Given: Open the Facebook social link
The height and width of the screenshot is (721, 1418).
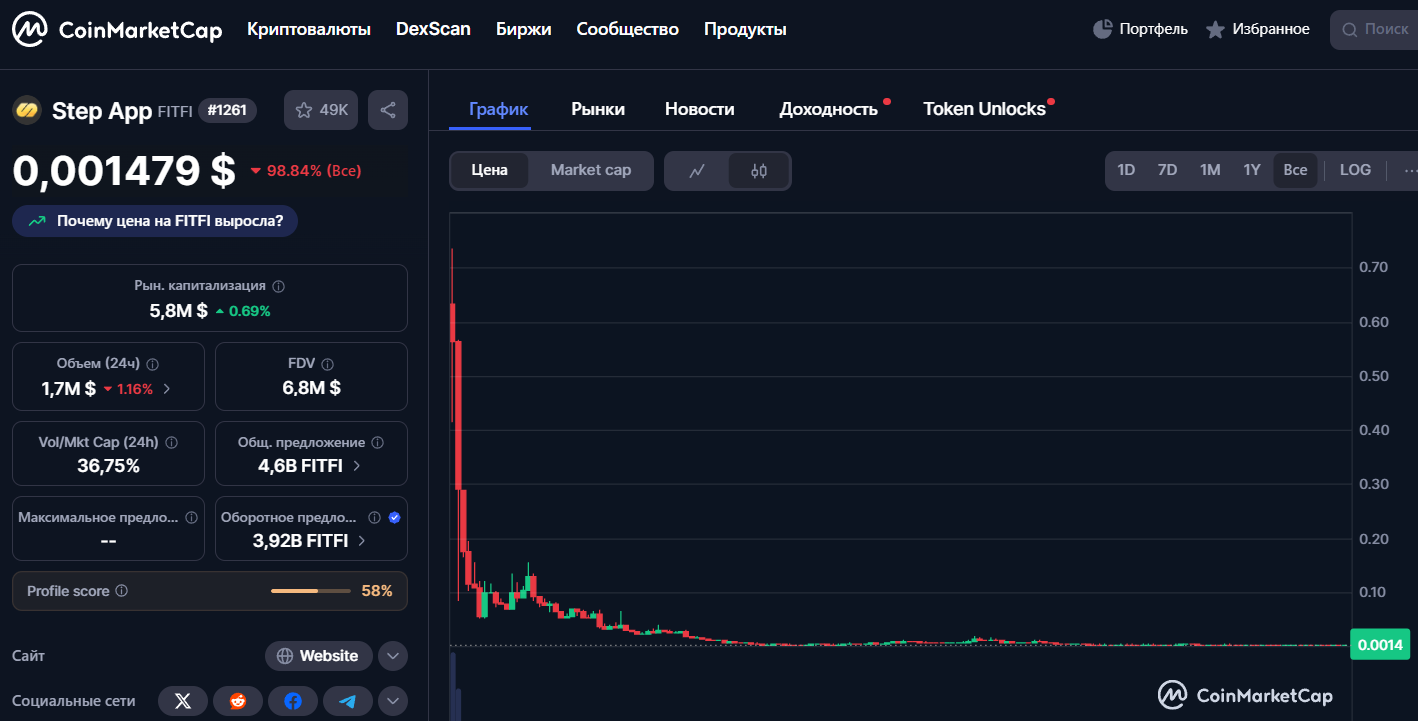Looking at the screenshot, I should click(293, 701).
